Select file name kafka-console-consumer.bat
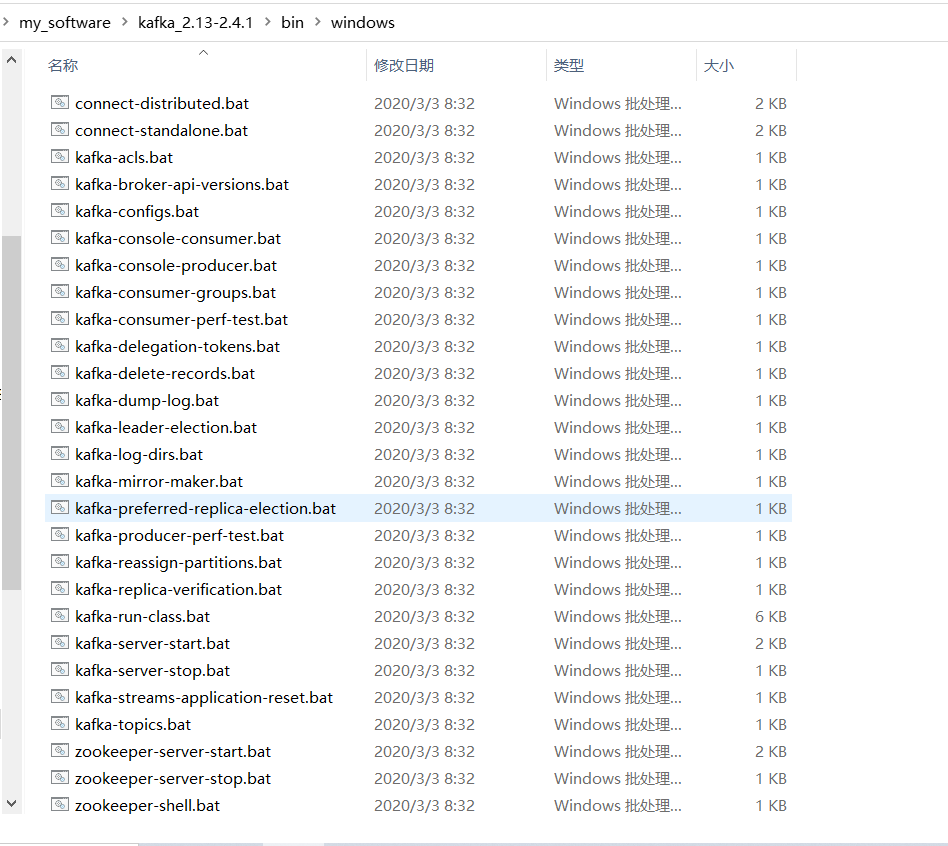The image size is (948, 846). (x=178, y=238)
